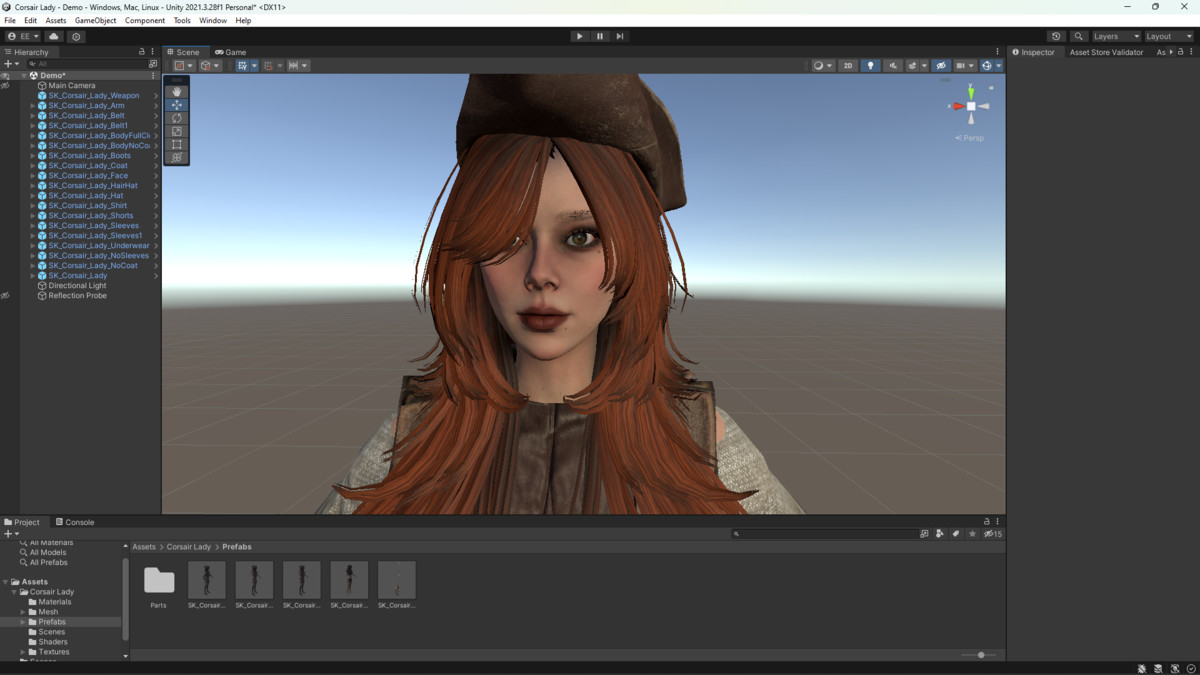
Task: Select the Rect transform tool
Action: coord(177,144)
